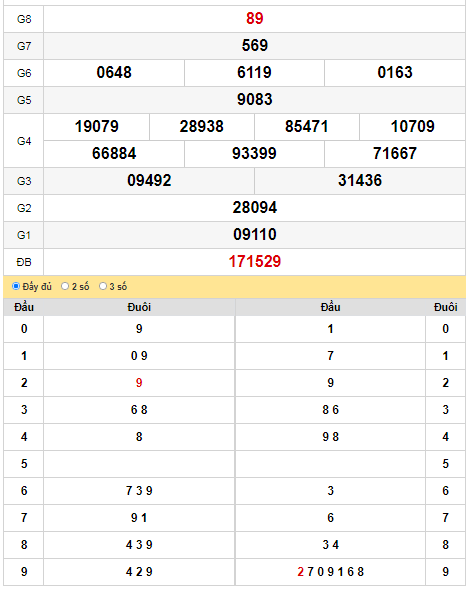
Task: Click G4 number 85471
Action: (307, 126)
